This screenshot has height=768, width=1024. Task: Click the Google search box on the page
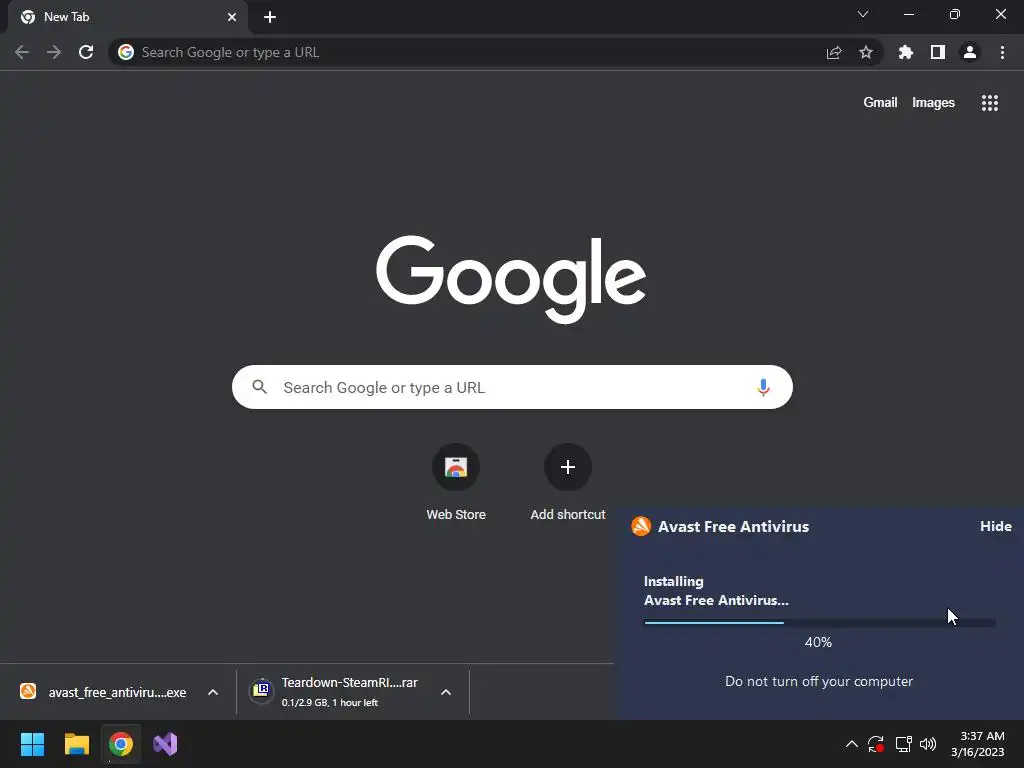tap(512, 387)
